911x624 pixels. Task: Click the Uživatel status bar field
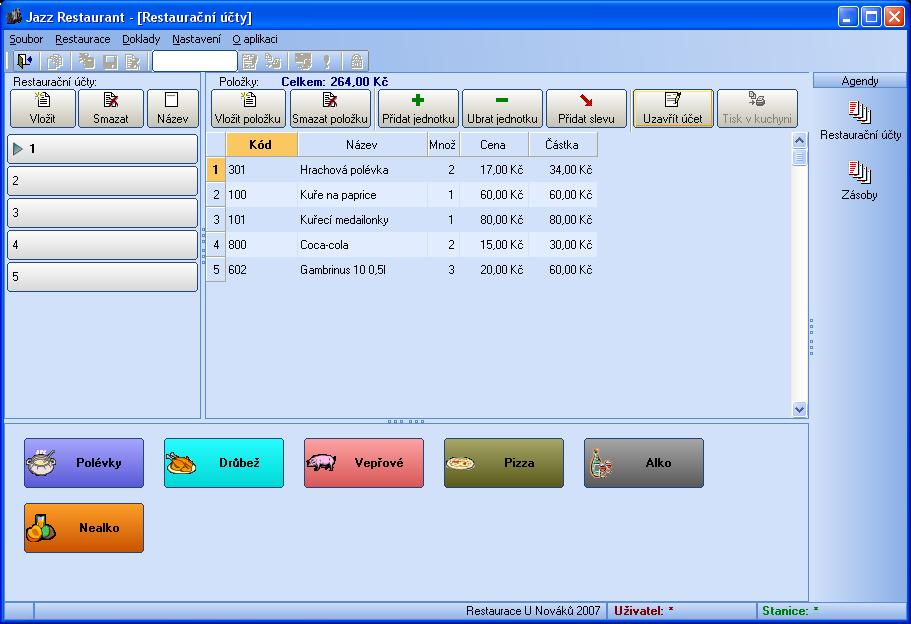click(x=683, y=611)
